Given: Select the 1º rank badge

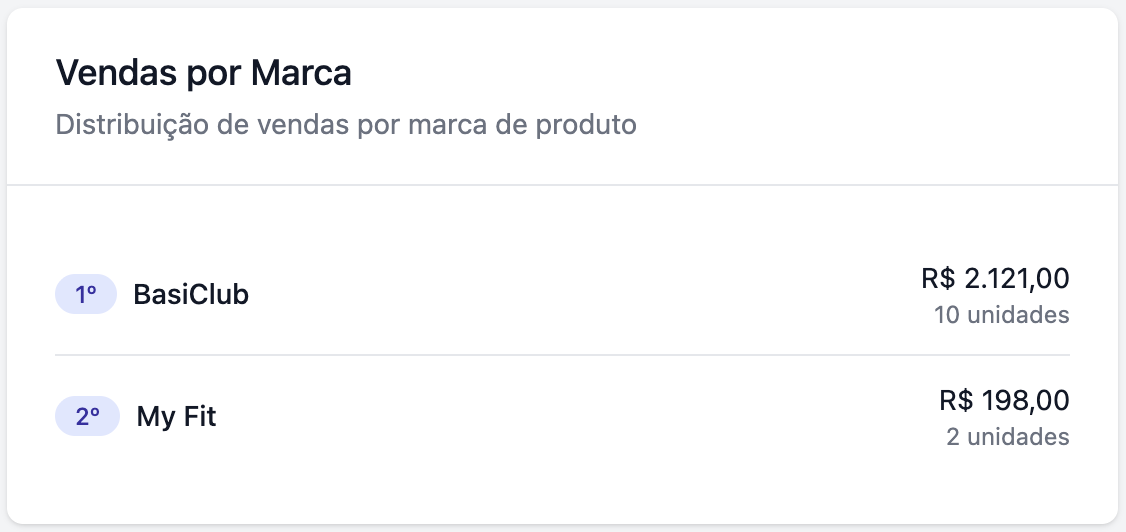Looking at the screenshot, I should pyautogui.click(x=86, y=295).
